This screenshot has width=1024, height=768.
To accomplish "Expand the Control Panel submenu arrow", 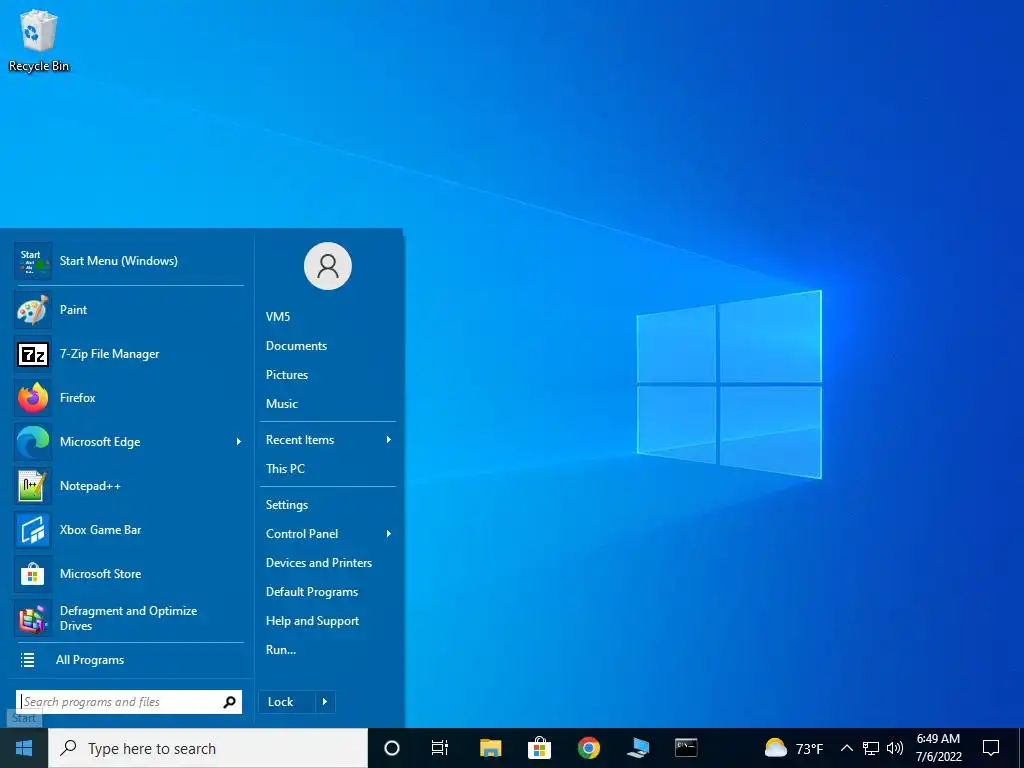I will [x=389, y=534].
